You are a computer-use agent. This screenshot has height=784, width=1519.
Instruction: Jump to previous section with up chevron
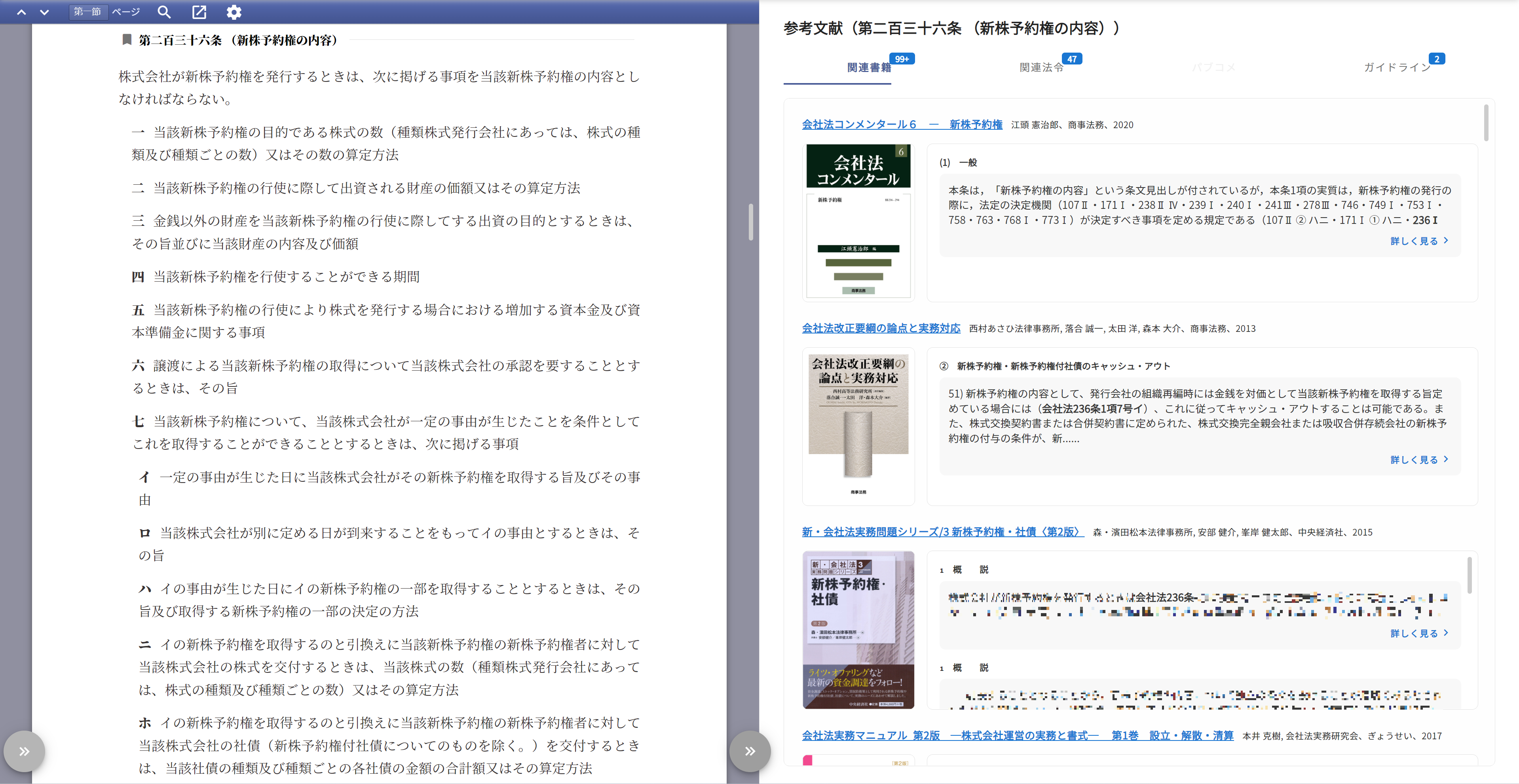tap(22, 12)
